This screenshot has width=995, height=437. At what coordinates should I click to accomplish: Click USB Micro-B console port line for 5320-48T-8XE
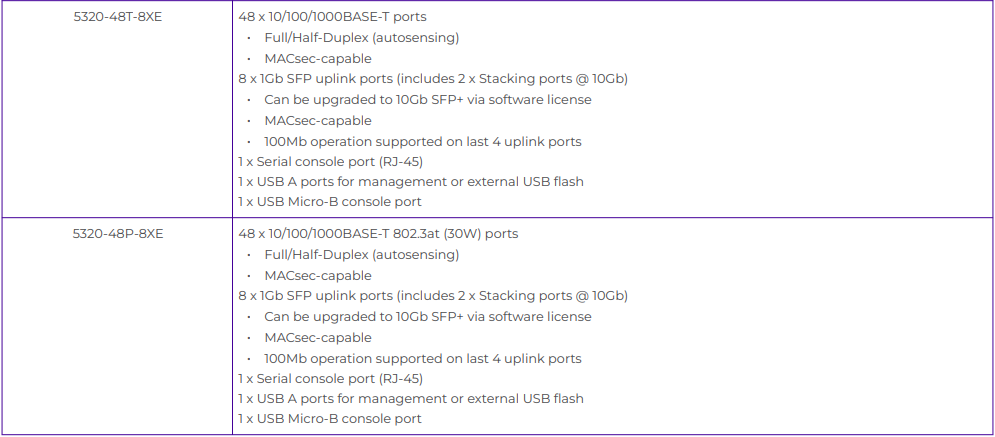click(x=329, y=202)
